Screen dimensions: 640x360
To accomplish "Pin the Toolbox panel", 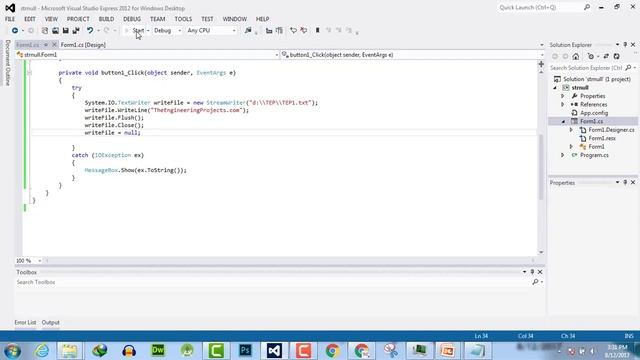I will coord(532,272).
